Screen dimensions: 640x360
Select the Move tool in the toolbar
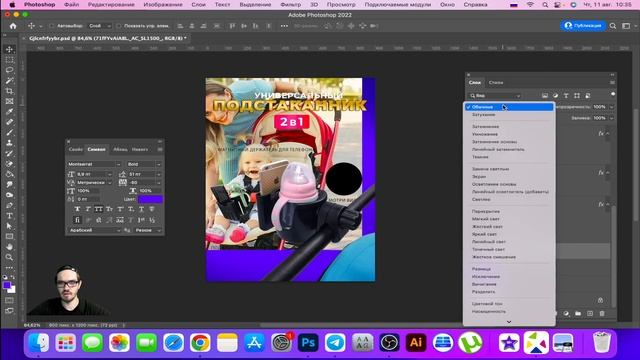(x=9, y=49)
